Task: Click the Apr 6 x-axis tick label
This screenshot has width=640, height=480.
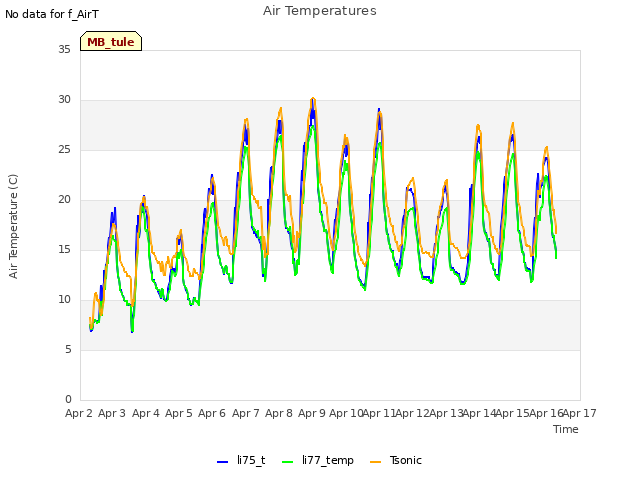Action: (212, 413)
